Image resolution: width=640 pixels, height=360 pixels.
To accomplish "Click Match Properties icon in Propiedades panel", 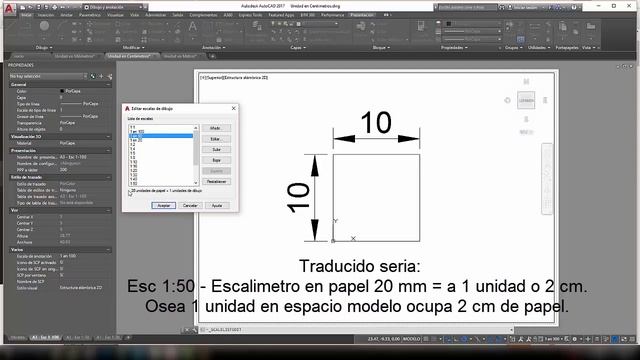I will 421,27.
